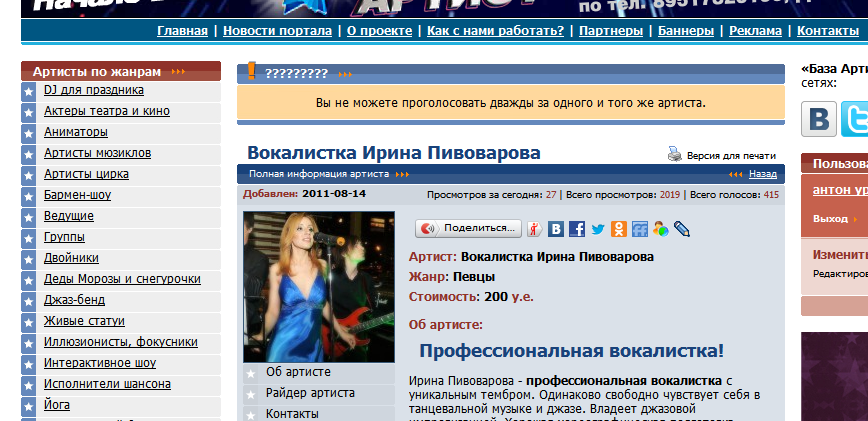The image size is (868, 421).
Task: Share via Ya.ru red figure icon
Action: tap(534, 228)
